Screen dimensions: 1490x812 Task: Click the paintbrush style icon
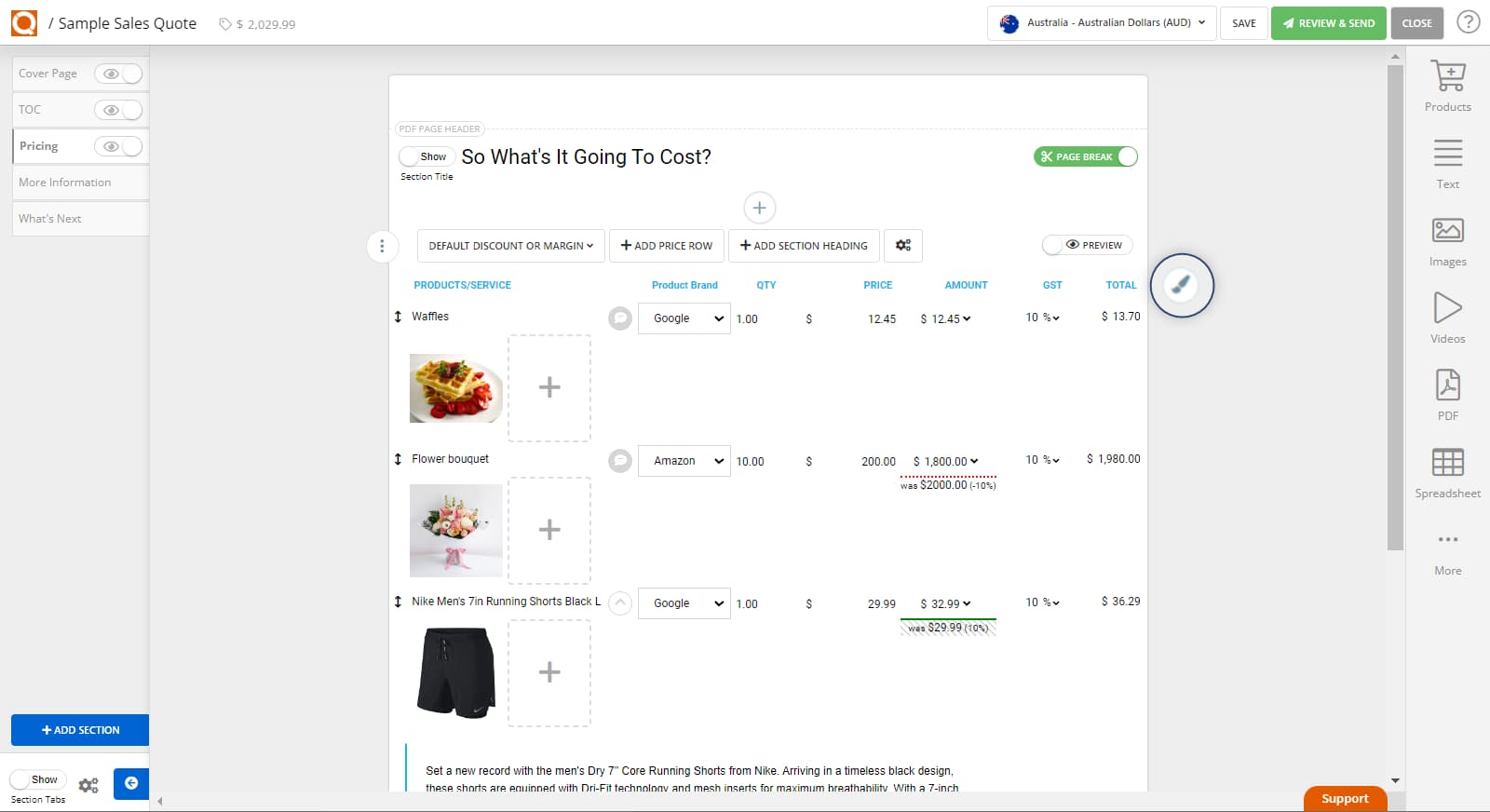(x=1182, y=285)
